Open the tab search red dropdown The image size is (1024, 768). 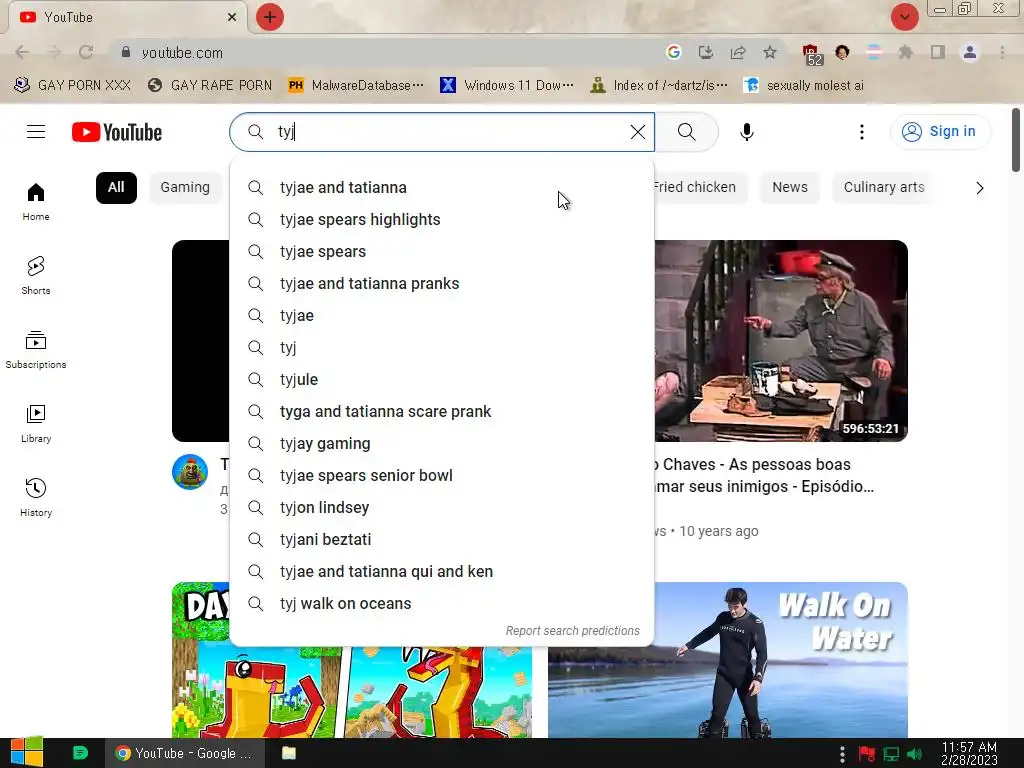click(904, 17)
